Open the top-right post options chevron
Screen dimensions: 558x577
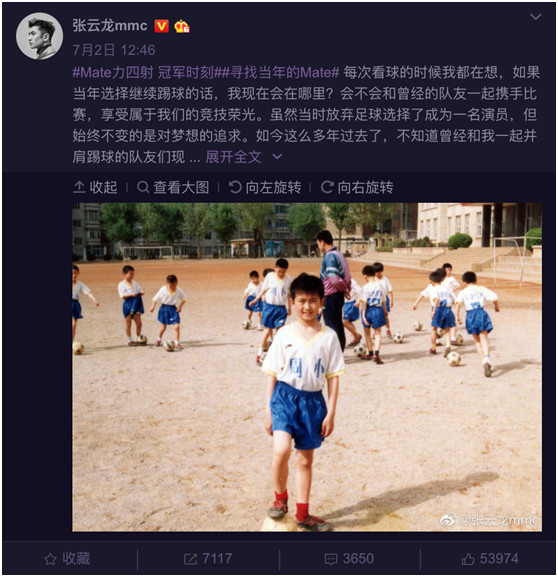click(x=536, y=17)
